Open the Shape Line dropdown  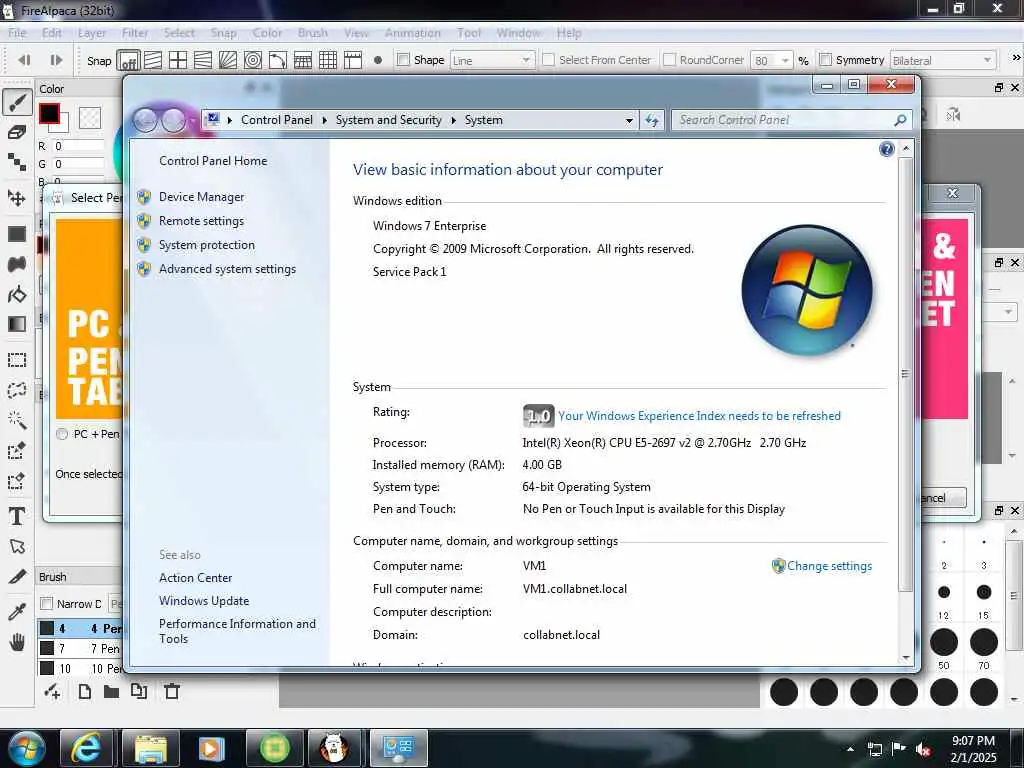point(492,60)
